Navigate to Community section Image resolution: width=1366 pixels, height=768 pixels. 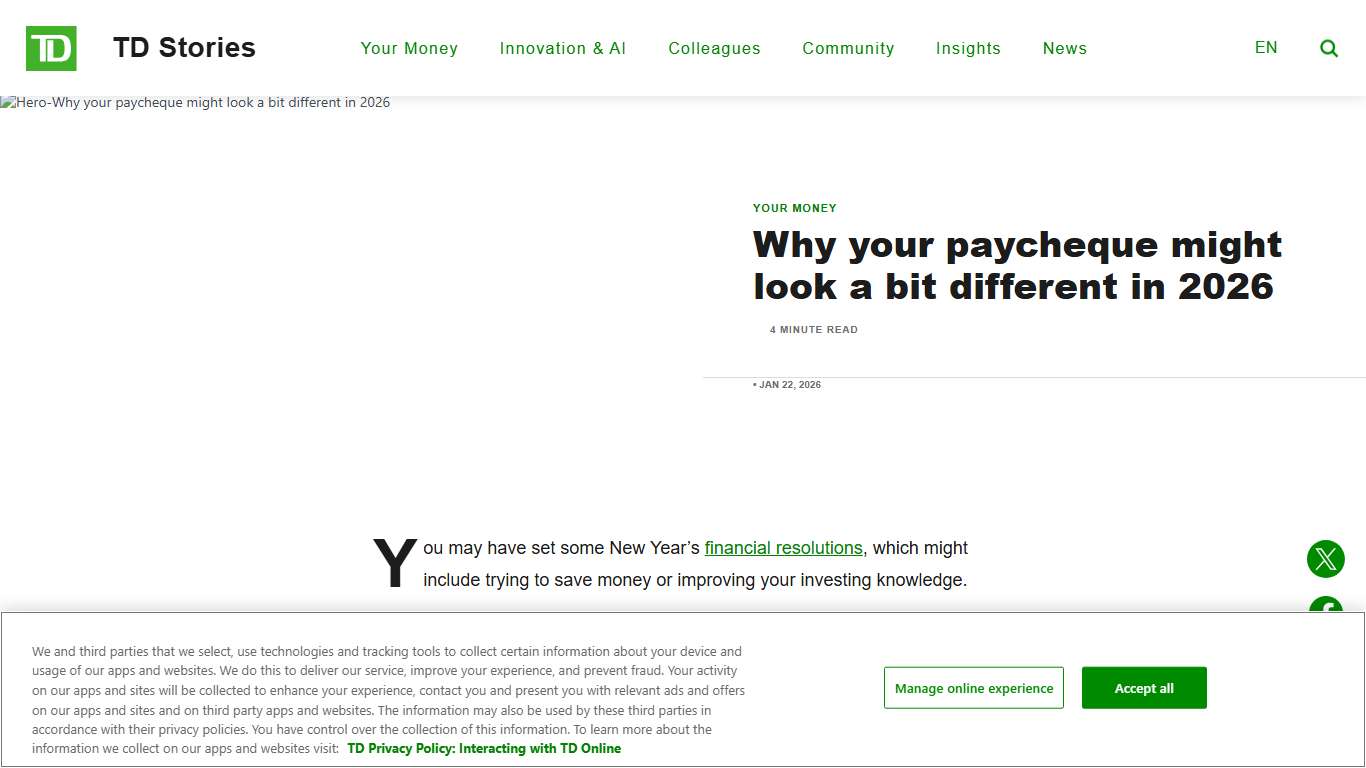tap(848, 48)
